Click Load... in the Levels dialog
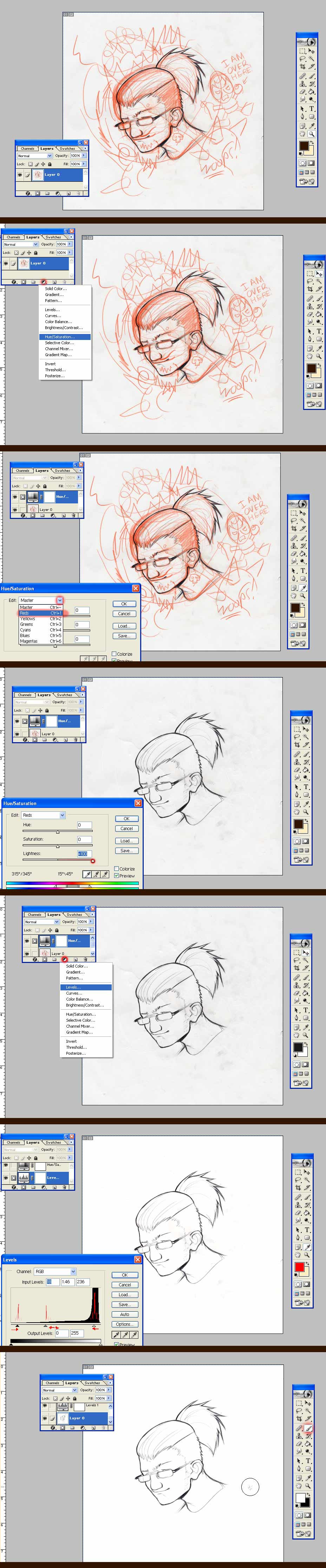The height and width of the screenshot is (1568, 326). click(125, 1295)
